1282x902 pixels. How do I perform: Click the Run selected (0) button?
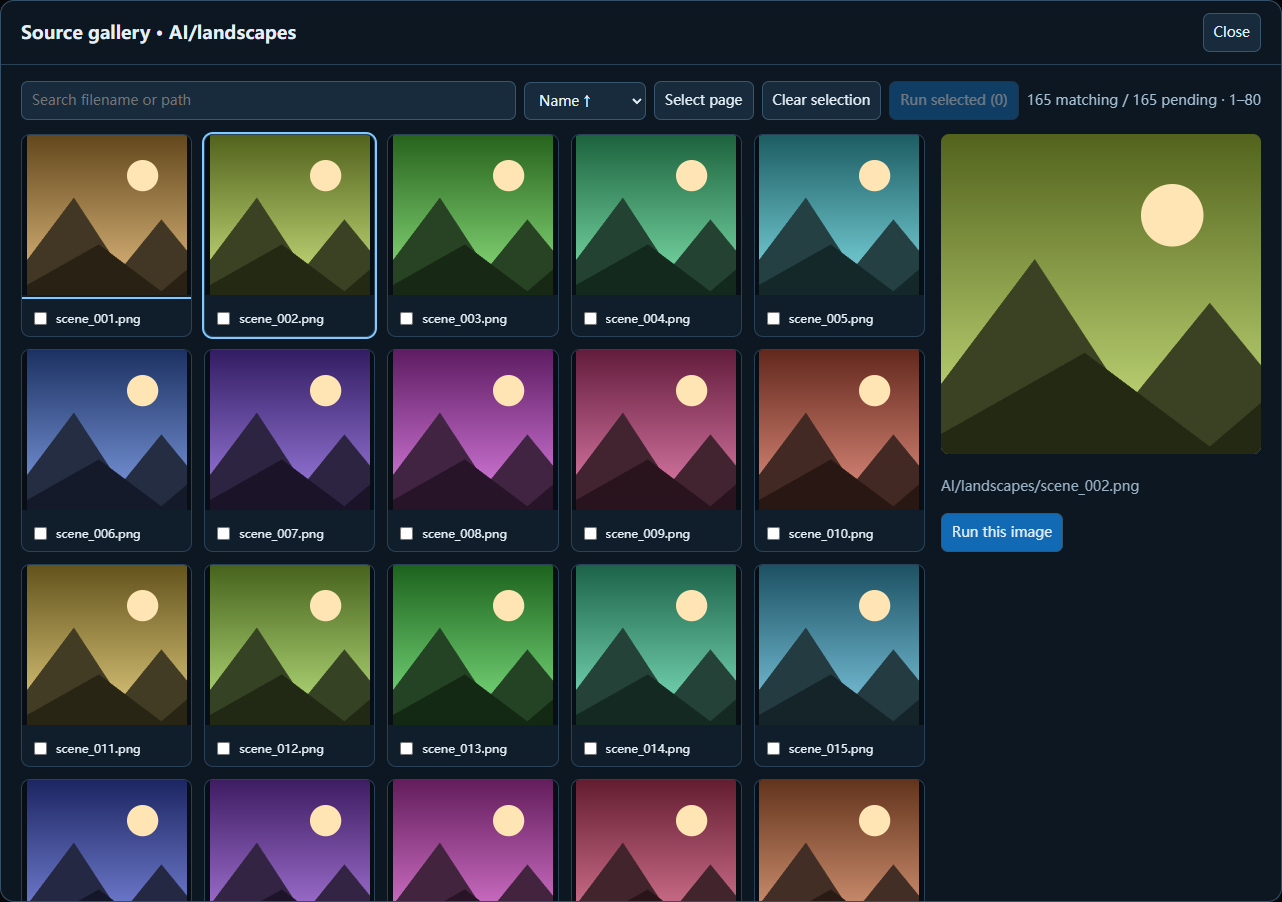[x=954, y=100]
